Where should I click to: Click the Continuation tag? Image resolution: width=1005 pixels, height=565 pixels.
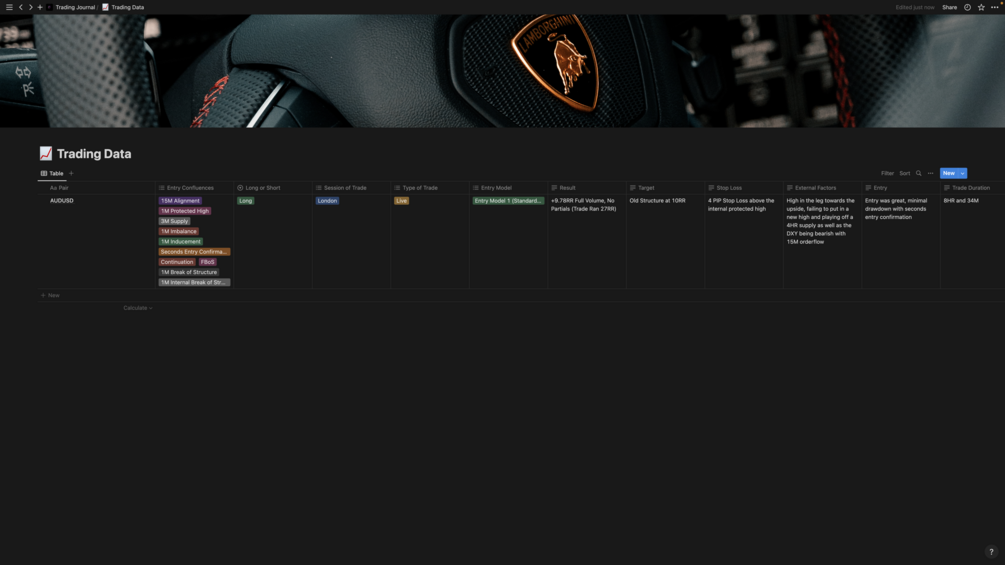[x=177, y=262]
